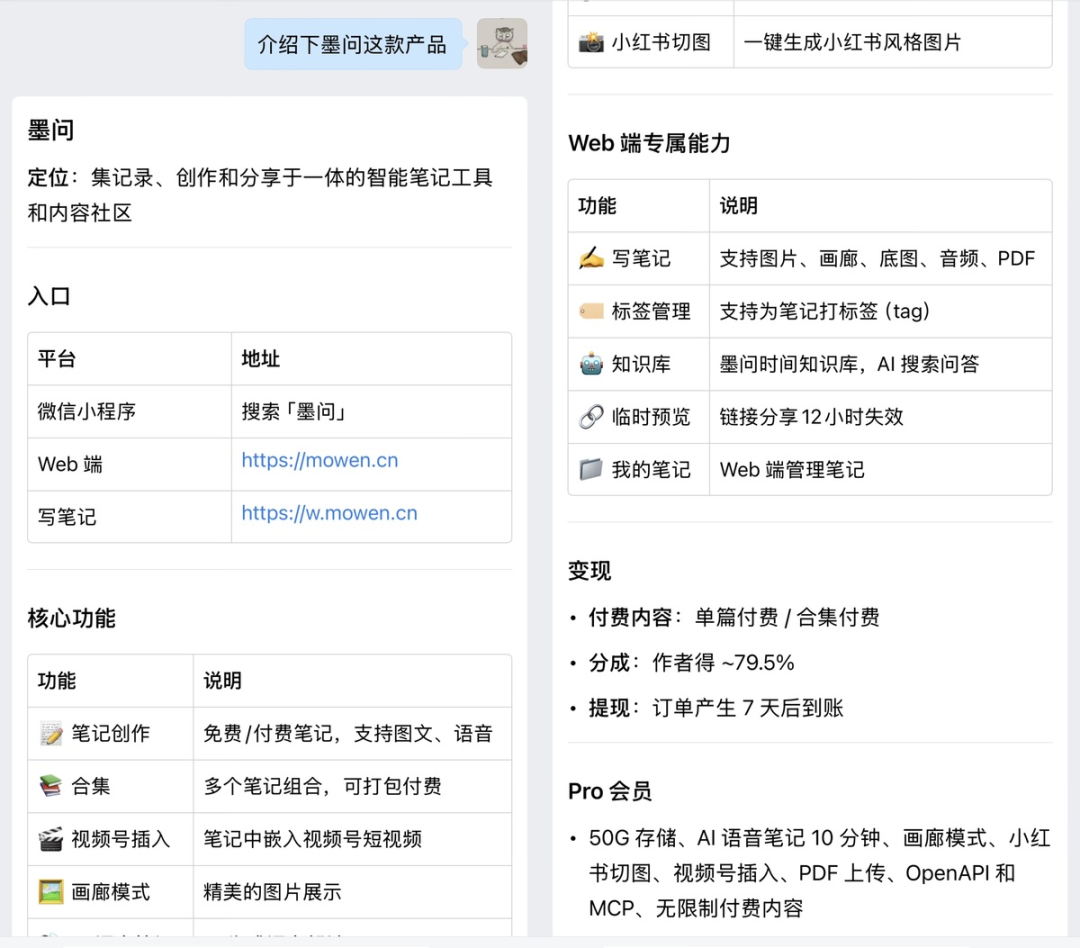Click the cell 多个笔记组合，可打包付费
1080x948 pixels.
click(352, 786)
